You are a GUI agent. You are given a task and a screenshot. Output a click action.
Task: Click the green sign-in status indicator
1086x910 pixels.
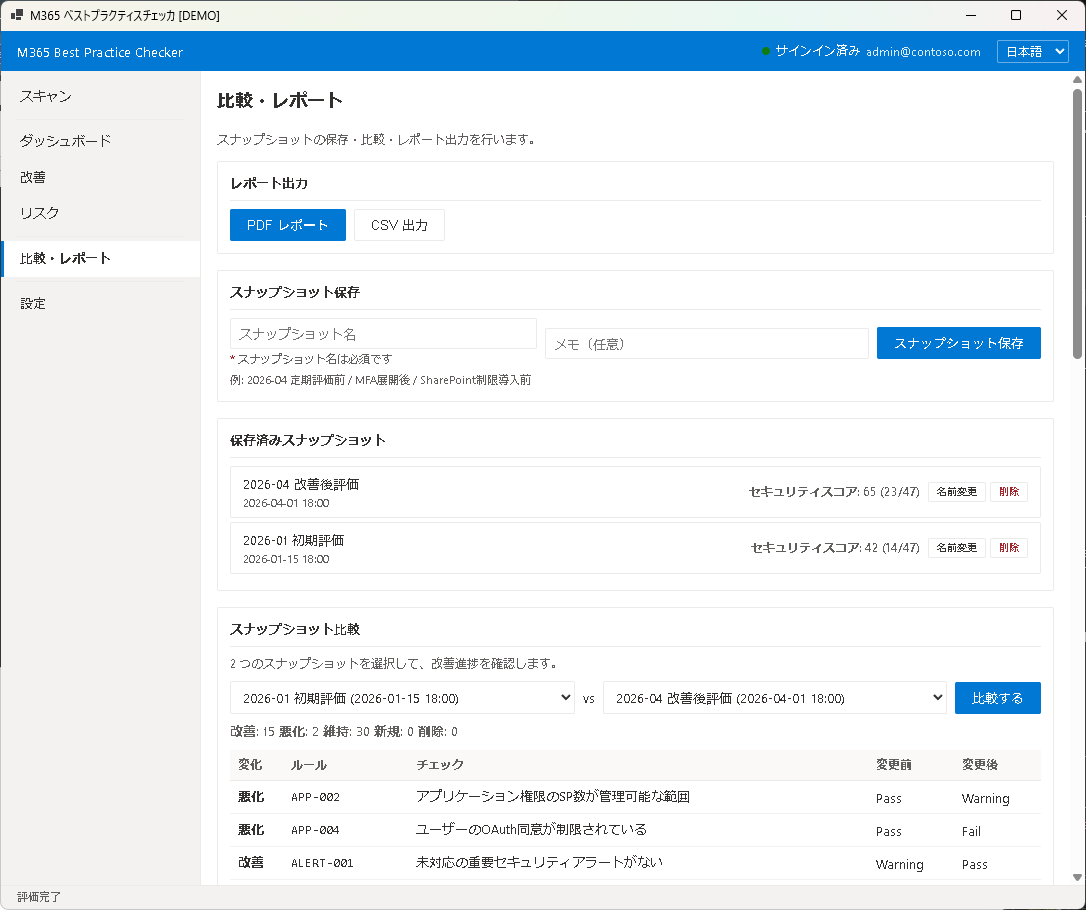click(766, 51)
